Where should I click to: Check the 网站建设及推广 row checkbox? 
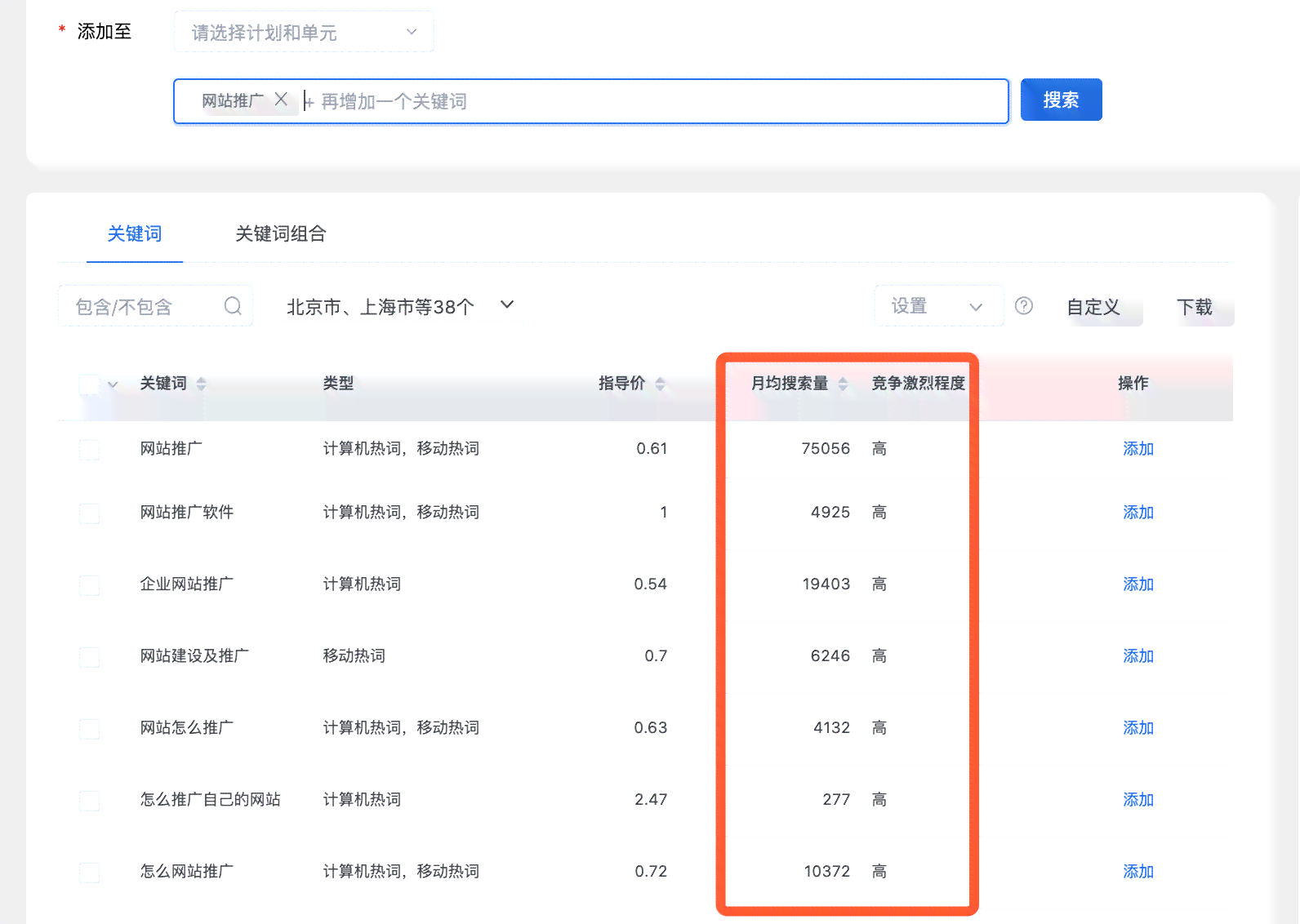[x=89, y=656]
